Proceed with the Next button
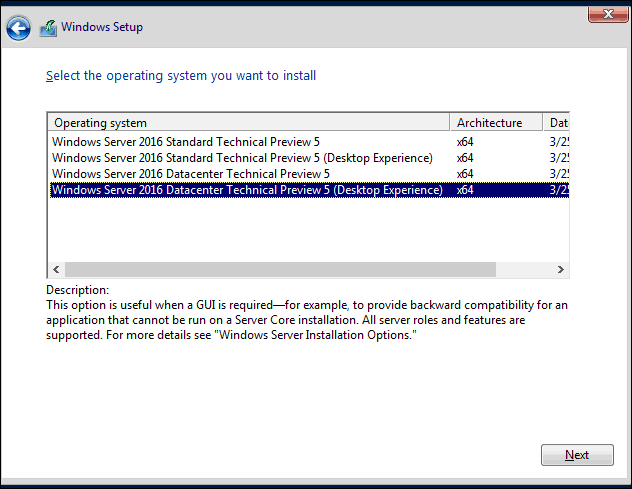The height and width of the screenshot is (489, 632). [577, 455]
